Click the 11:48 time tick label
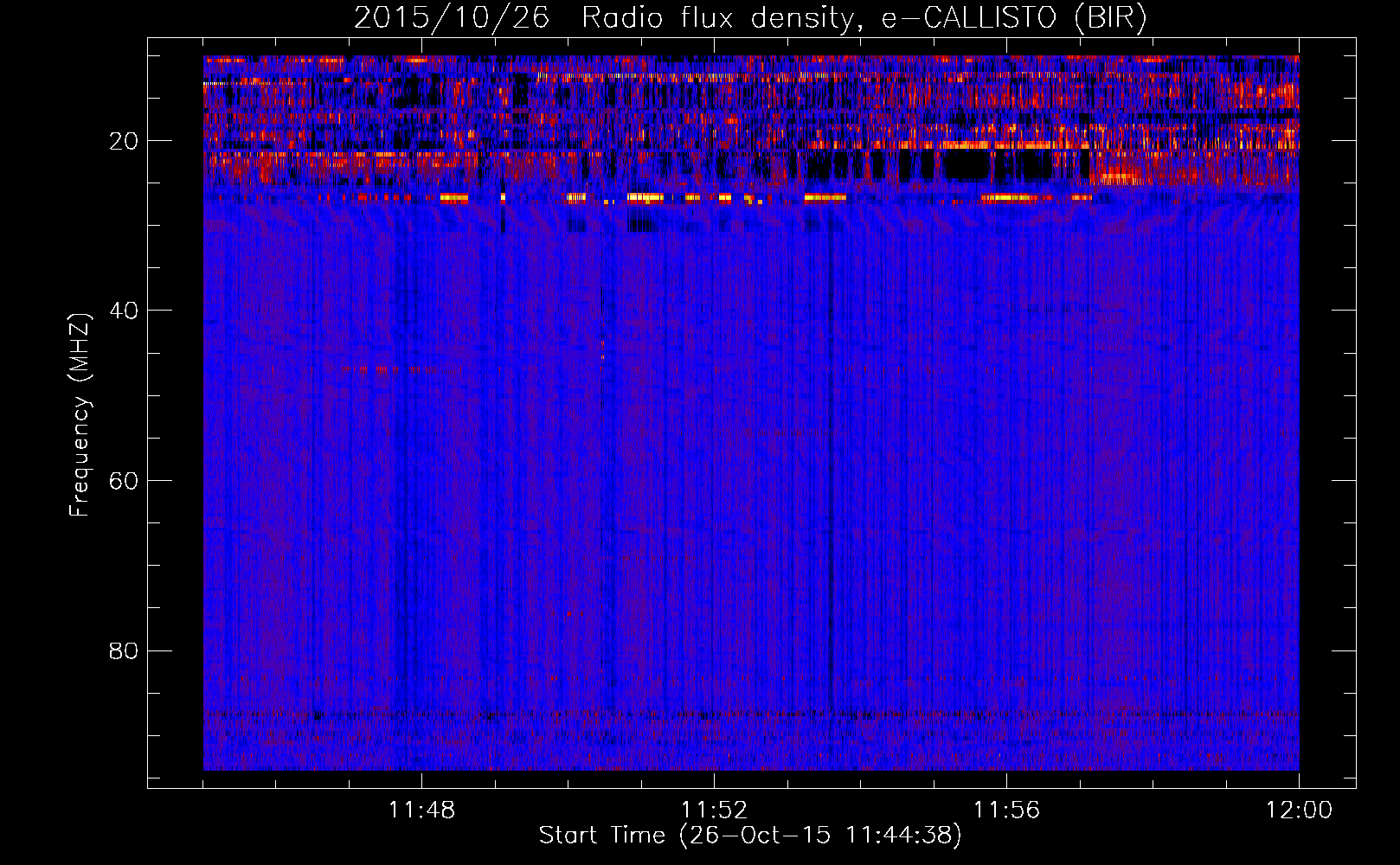Image resolution: width=1400 pixels, height=865 pixels. (x=421, y=811)
